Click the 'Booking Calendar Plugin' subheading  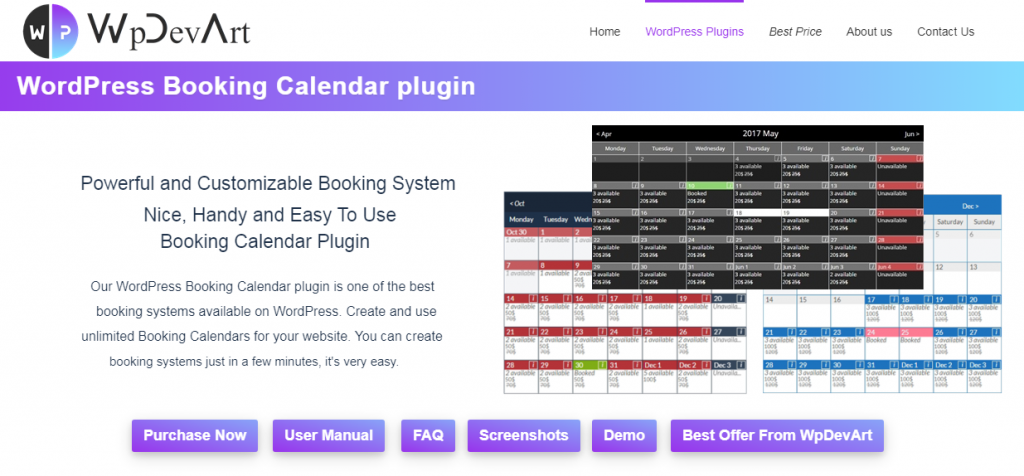(265, 241)
